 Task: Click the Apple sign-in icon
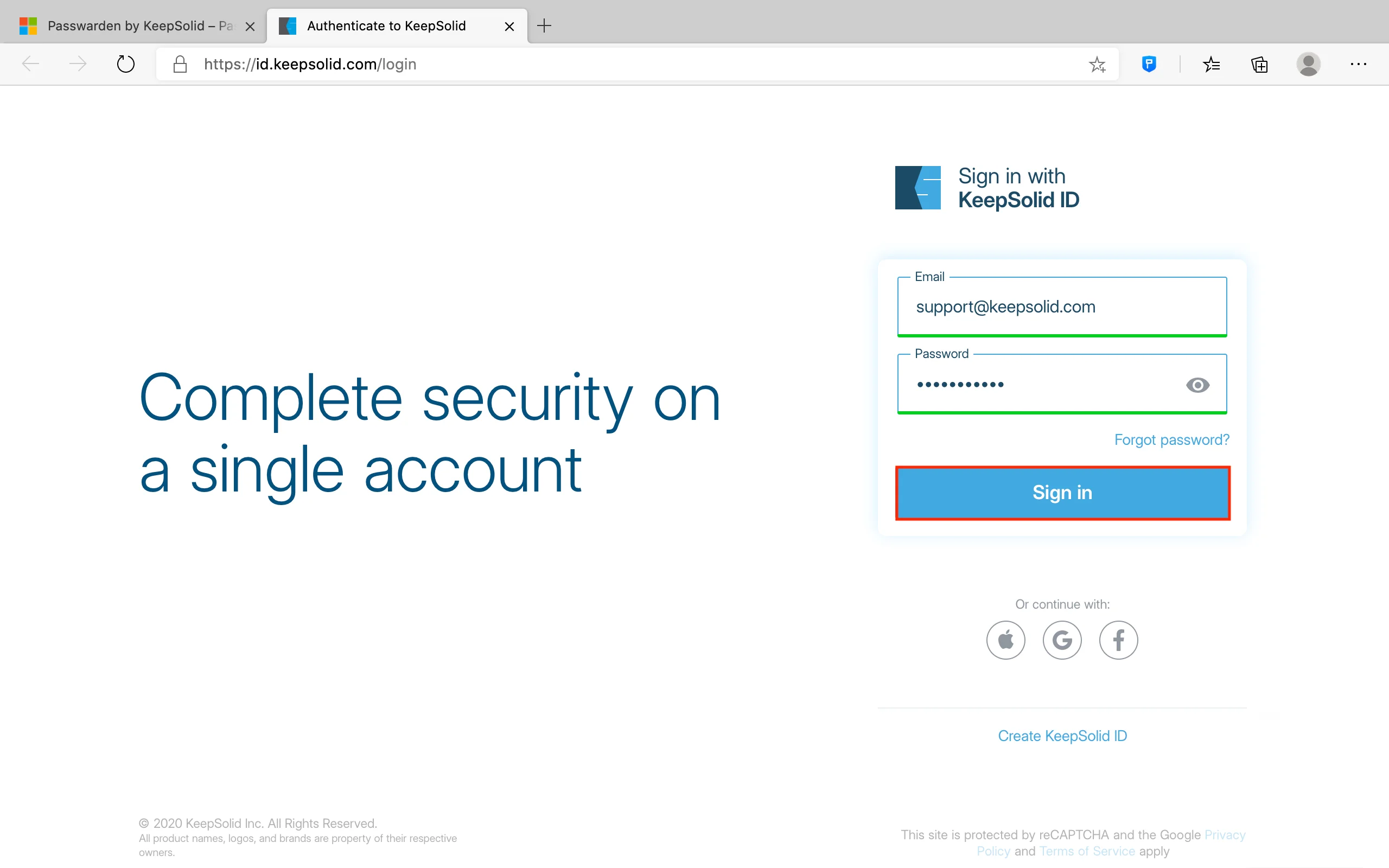[x=1005, y=640]
